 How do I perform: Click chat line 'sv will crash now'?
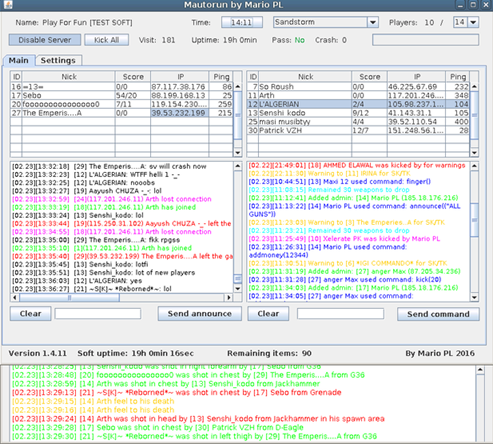[109, 166]
